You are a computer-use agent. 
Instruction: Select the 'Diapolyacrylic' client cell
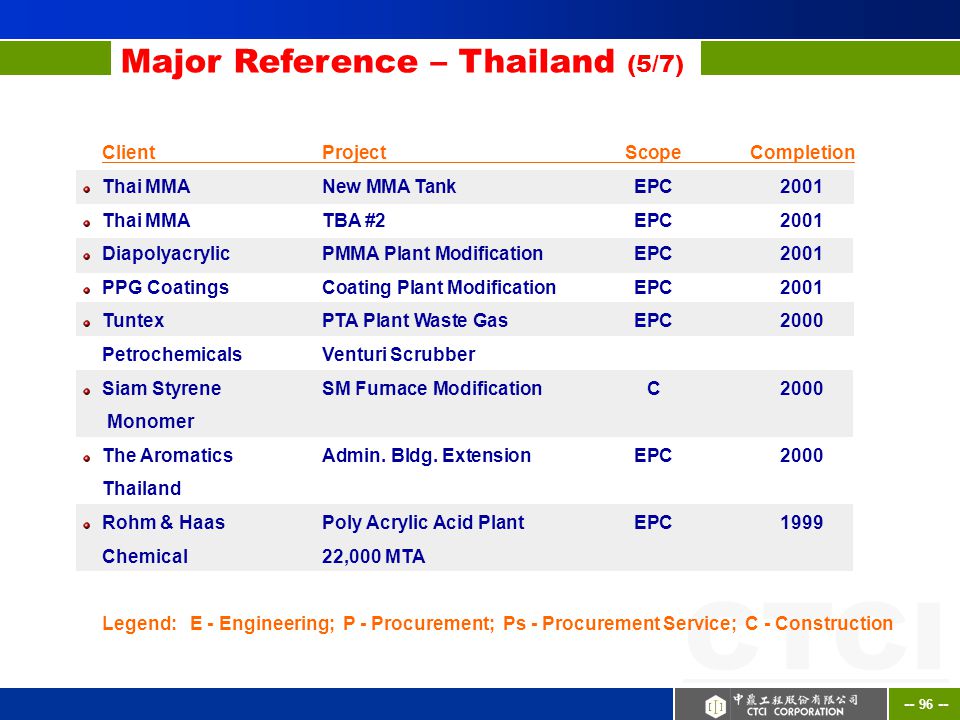click(166, 253)
